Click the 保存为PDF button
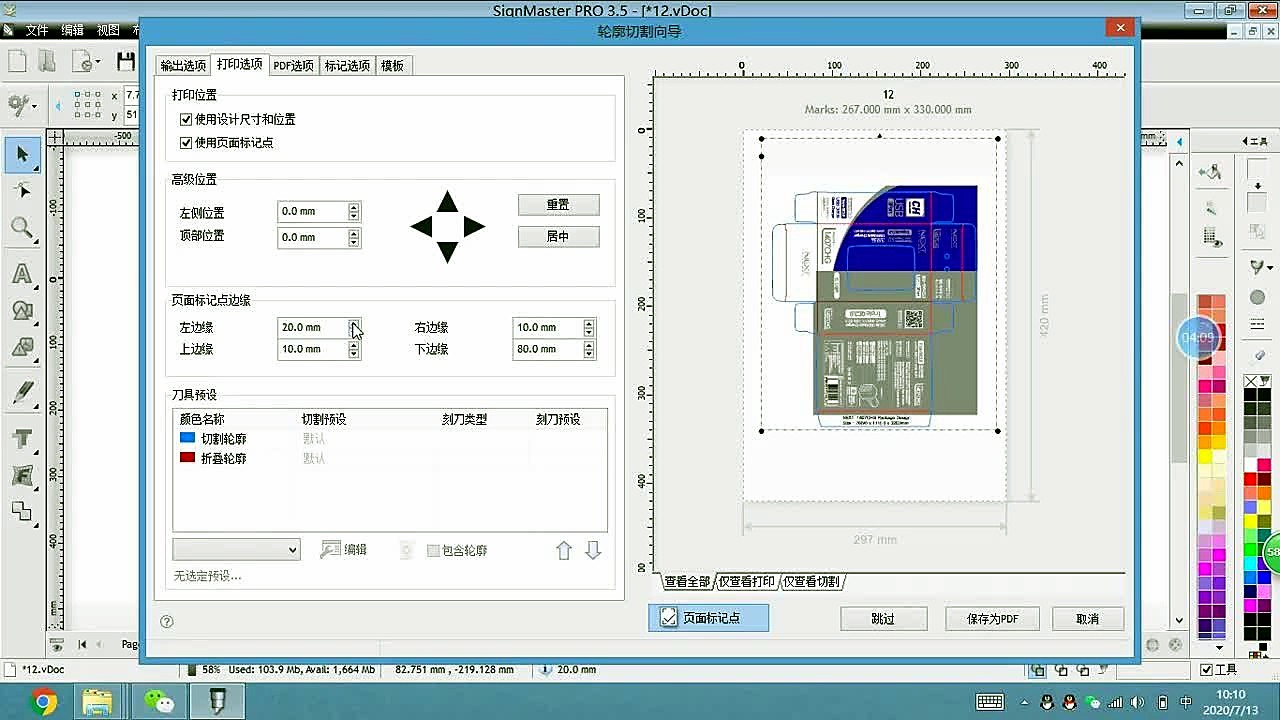The height and width of the screenshot is (720, 1280). pos(992,619)
